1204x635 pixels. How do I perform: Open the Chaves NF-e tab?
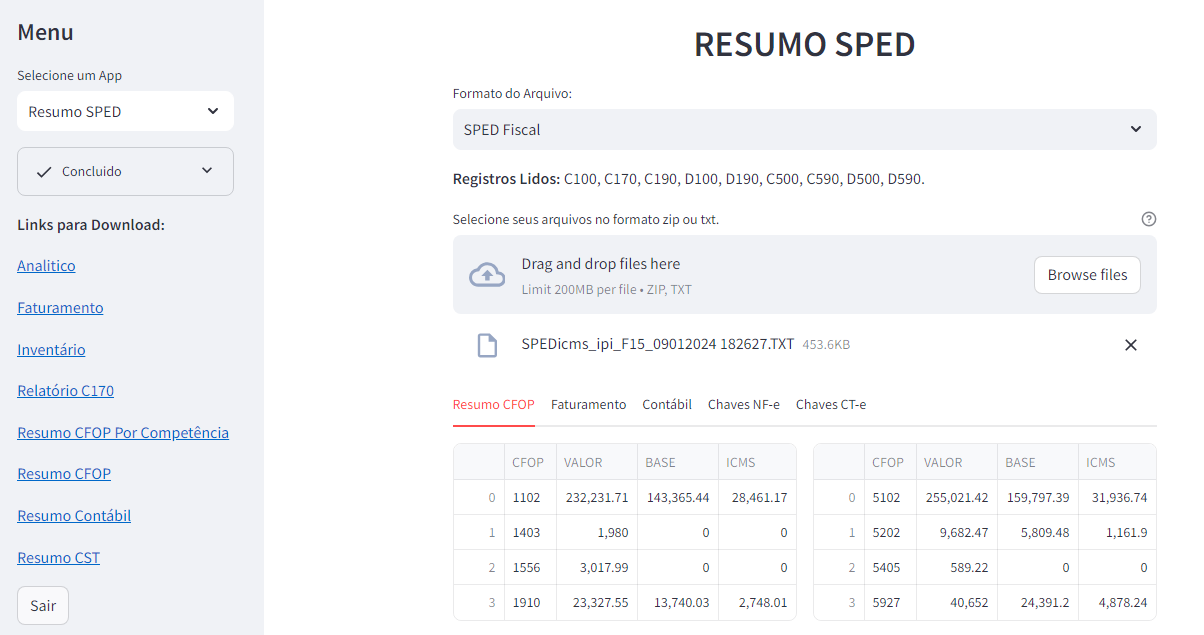point(744,405)
